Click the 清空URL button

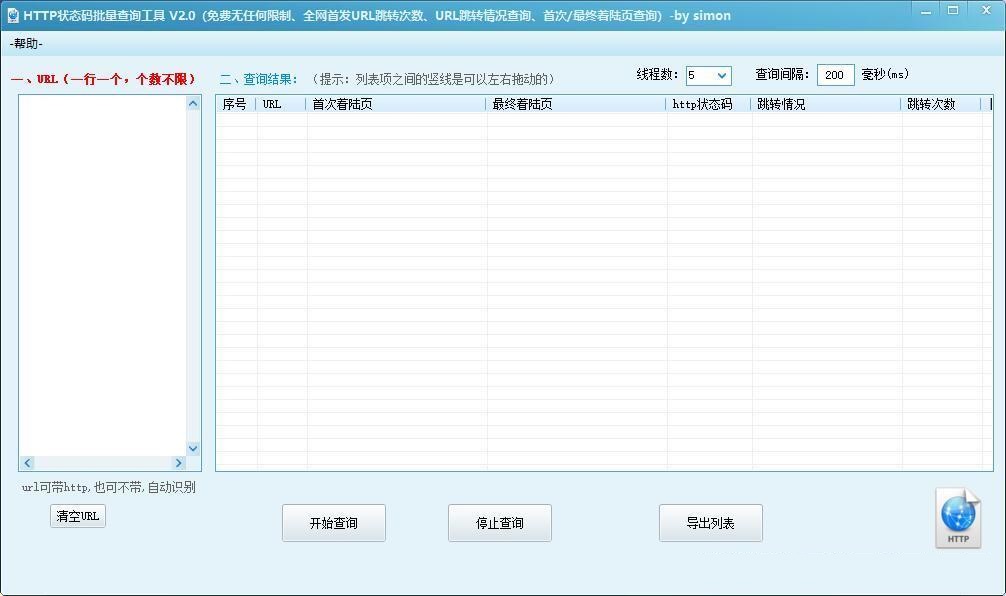[78, 516]
